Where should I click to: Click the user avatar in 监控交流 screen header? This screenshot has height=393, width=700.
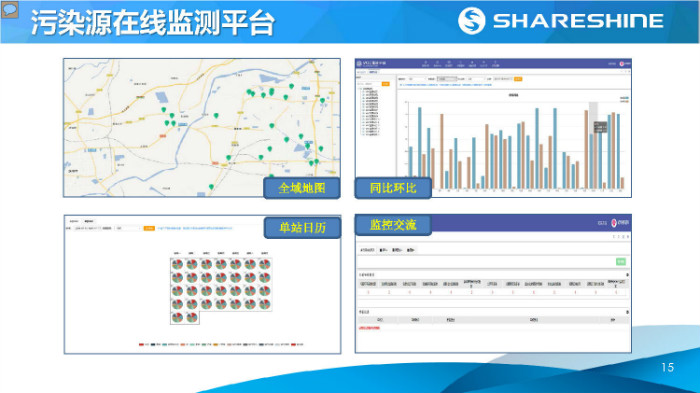coord(614,222)
